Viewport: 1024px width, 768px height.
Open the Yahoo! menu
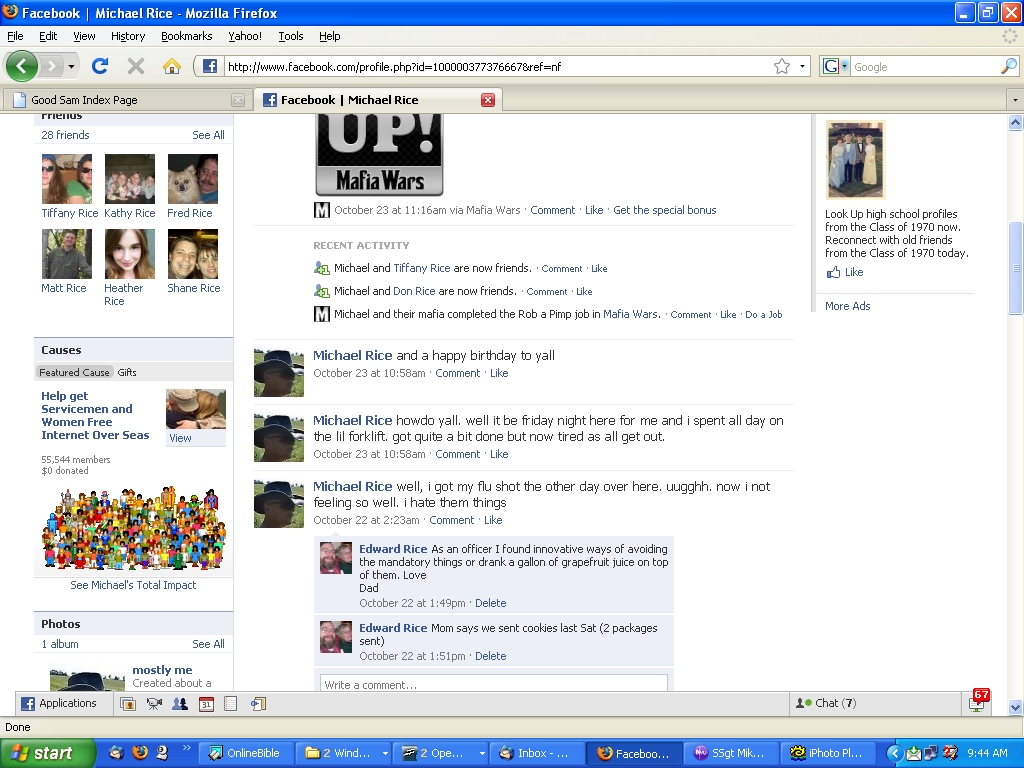[x=245, y=36]
